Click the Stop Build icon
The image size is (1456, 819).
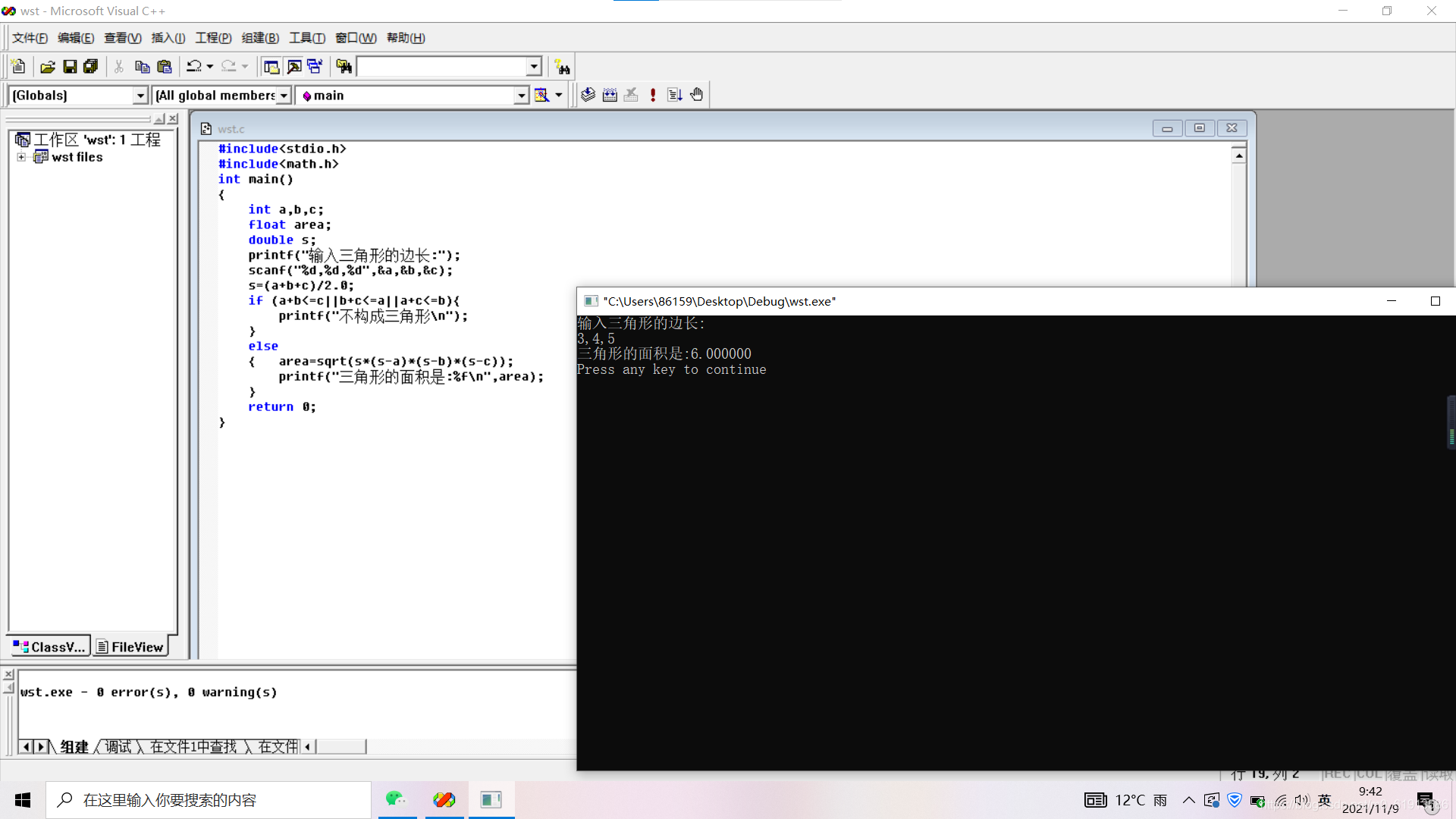coord(631,95)
